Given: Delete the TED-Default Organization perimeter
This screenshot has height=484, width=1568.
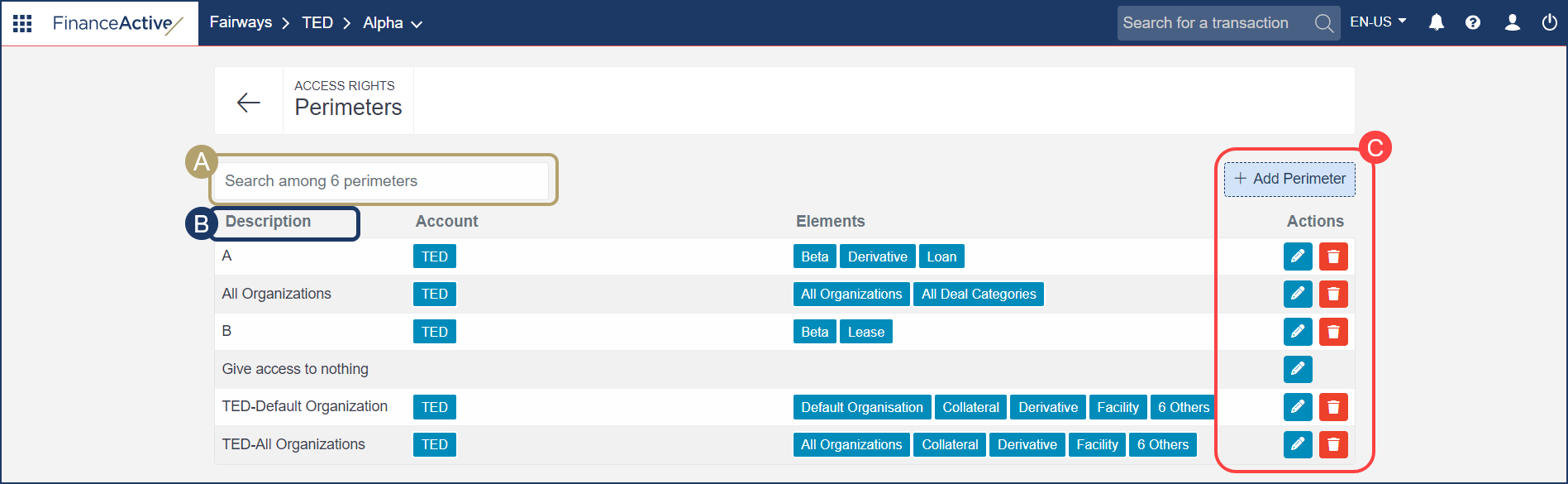Looking at the screenshot, I should [x=1332, y=407].
